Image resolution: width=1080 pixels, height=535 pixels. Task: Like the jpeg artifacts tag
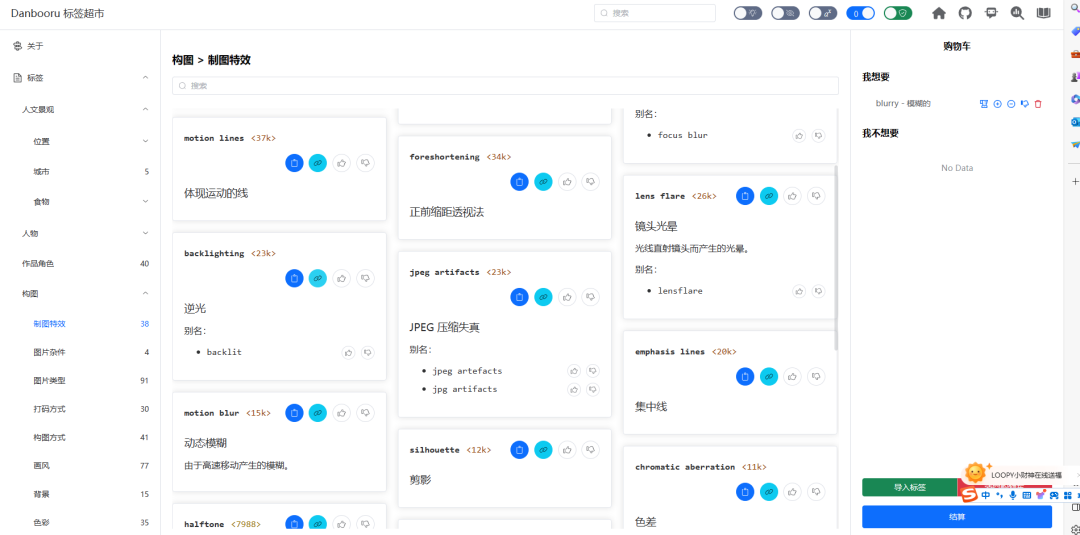click(567, 297)
